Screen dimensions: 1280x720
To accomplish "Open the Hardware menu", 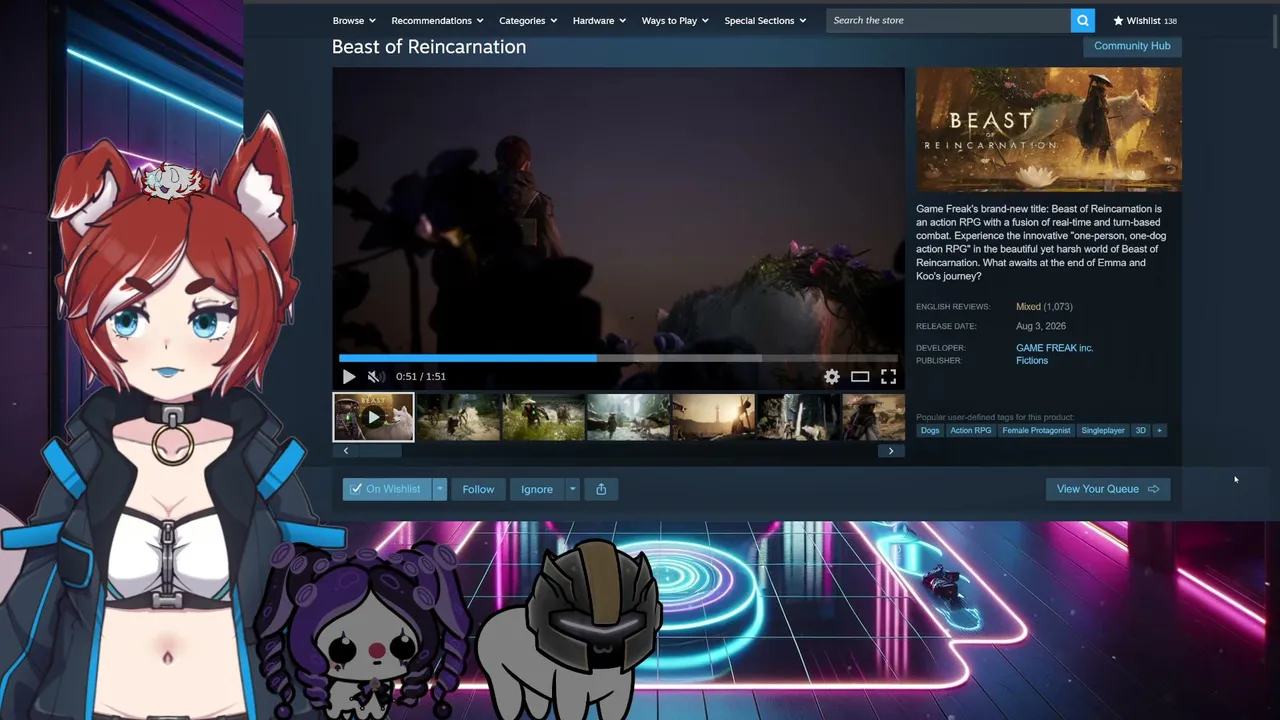I will pos(599,20).
